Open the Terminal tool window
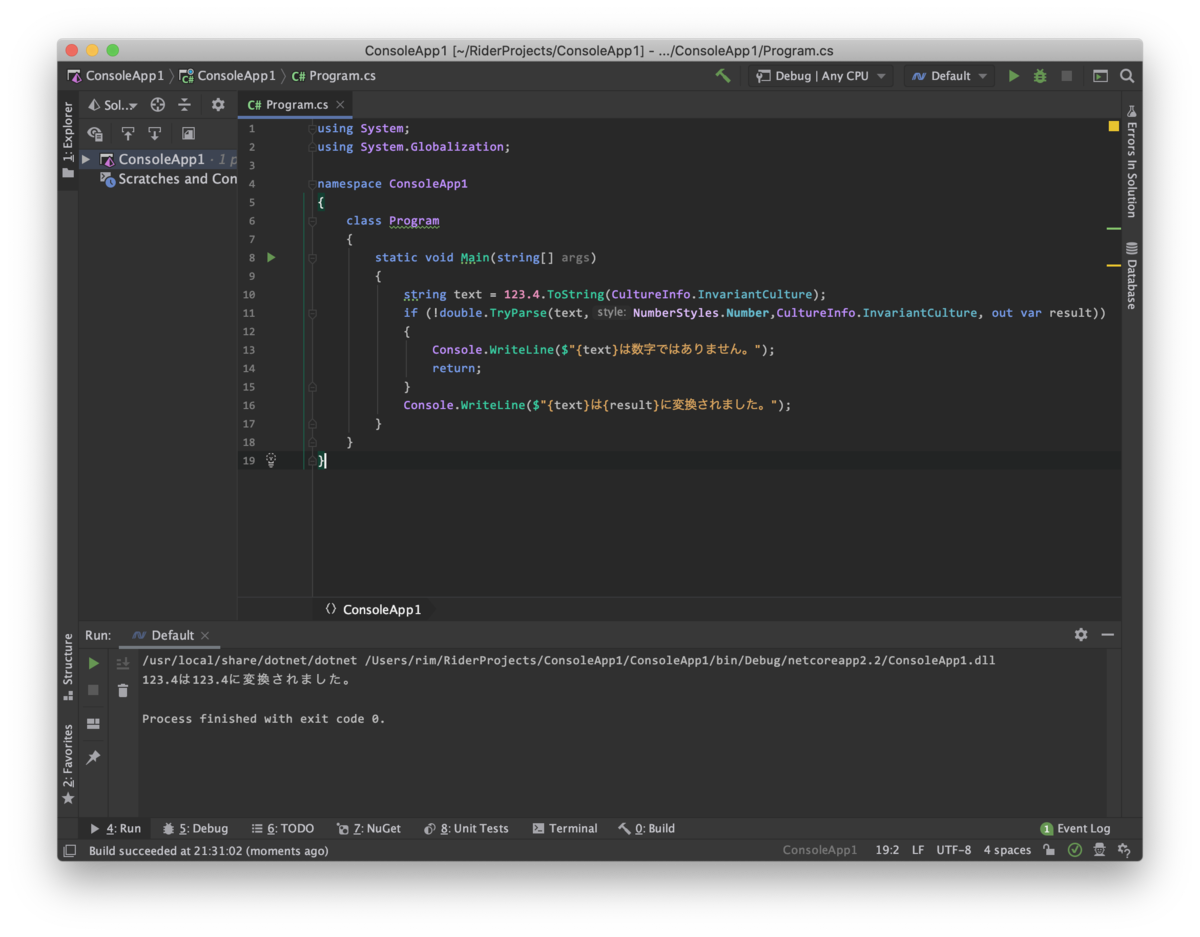The image size is (1200, 937). 565,829
